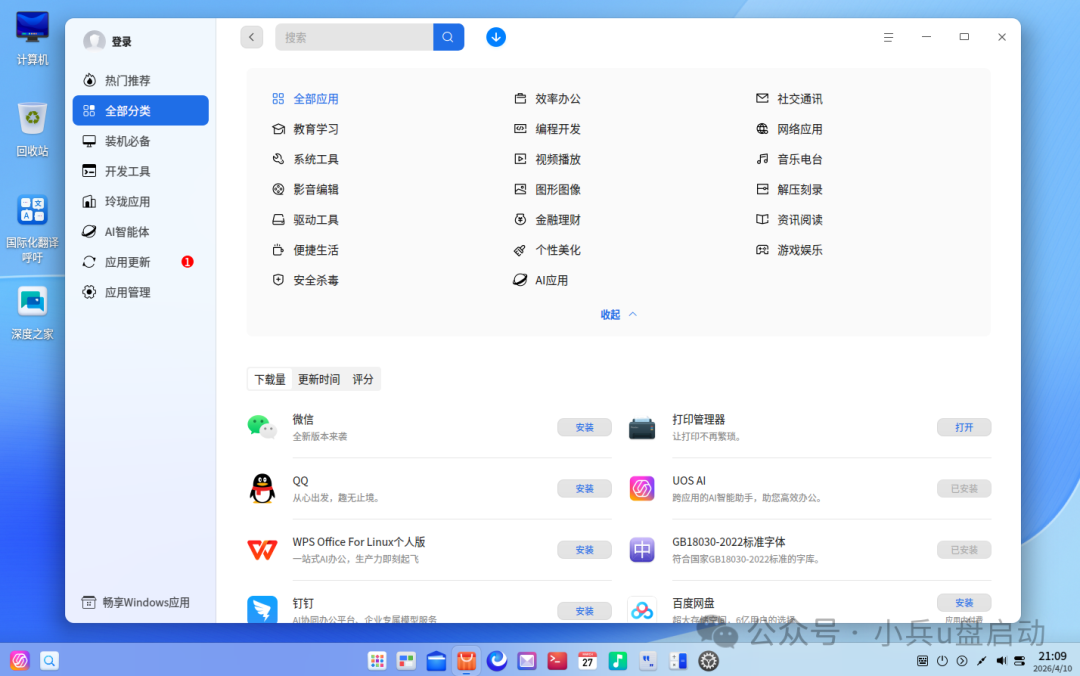Sort apps by 评分 tab
Screen dimensions: 1080x676
pos(363,379)
